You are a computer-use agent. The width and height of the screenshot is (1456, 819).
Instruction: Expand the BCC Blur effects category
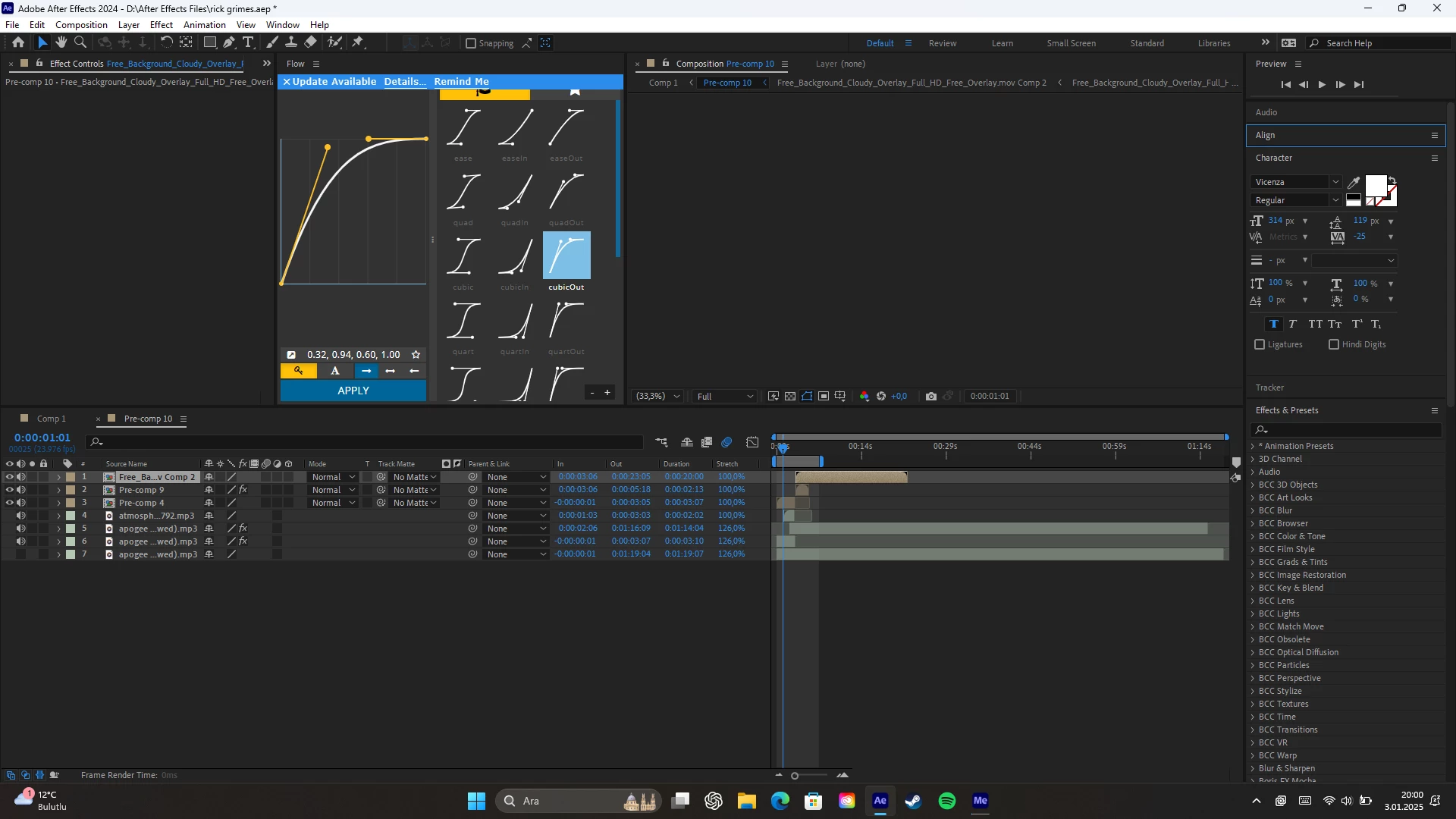[1253, 511]
